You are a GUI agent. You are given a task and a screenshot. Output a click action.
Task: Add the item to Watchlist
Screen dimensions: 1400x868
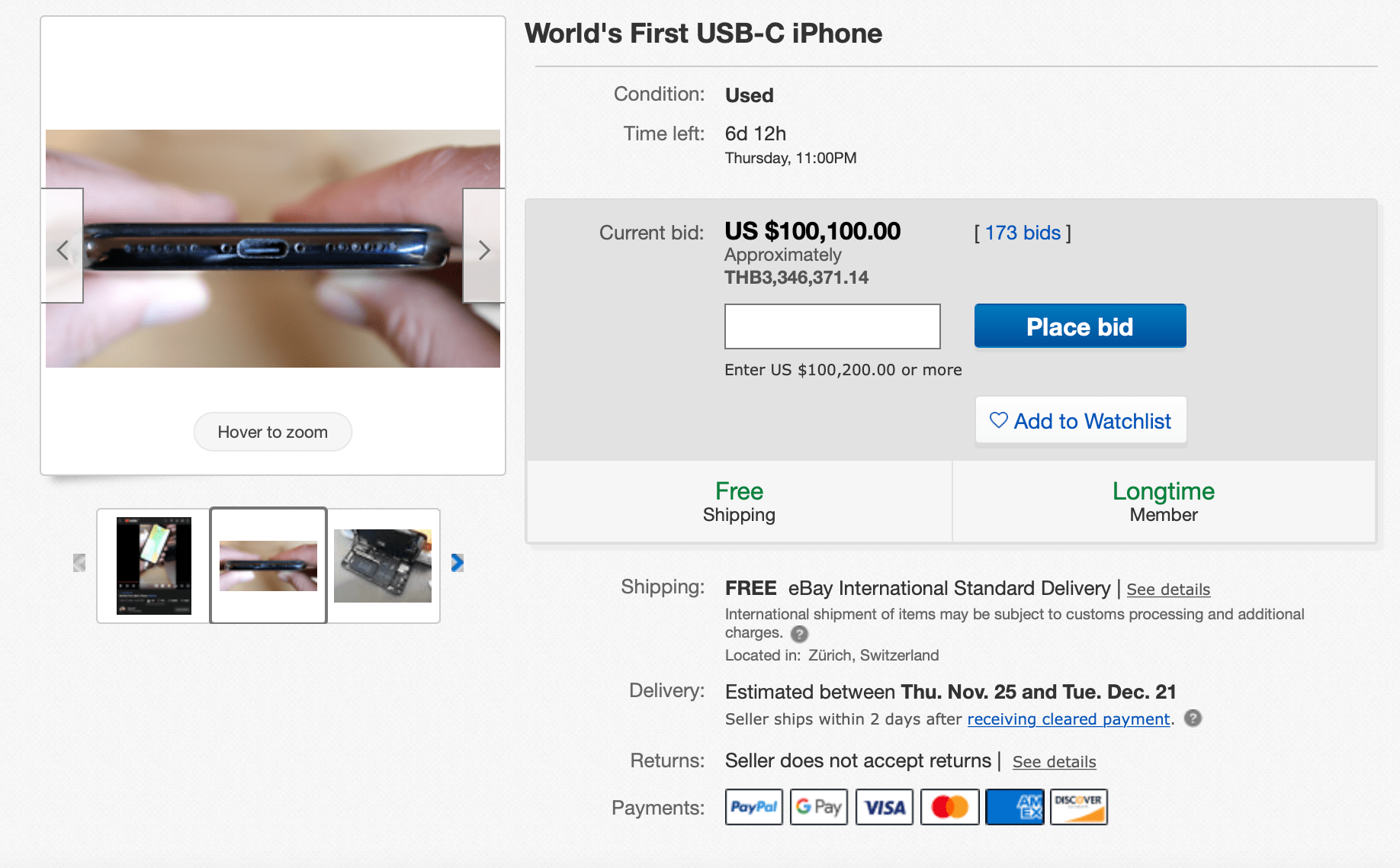pyautogui.click(x=1081, y=421)
